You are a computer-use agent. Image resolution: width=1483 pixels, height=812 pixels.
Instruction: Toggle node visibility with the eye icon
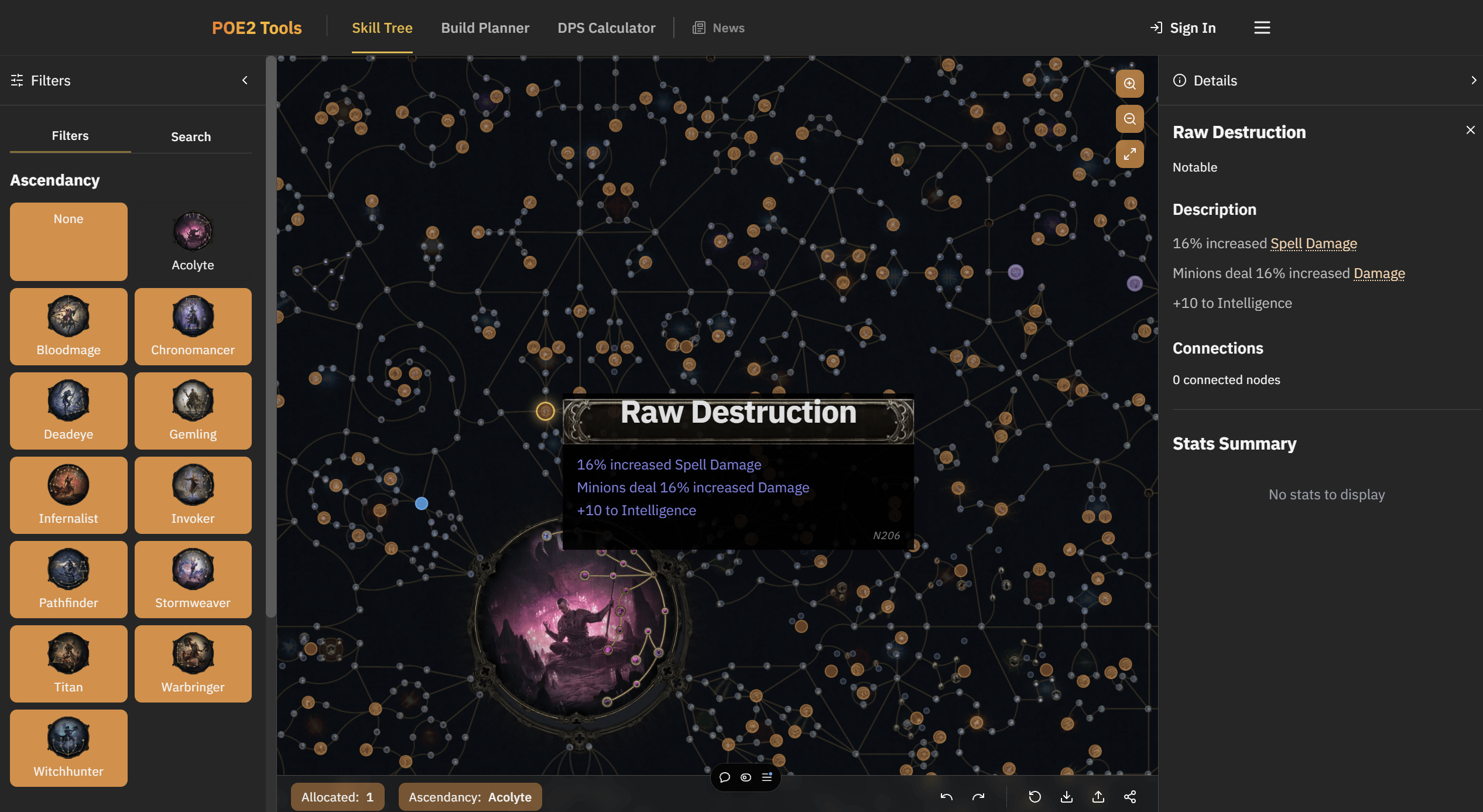tap(745, 777)
